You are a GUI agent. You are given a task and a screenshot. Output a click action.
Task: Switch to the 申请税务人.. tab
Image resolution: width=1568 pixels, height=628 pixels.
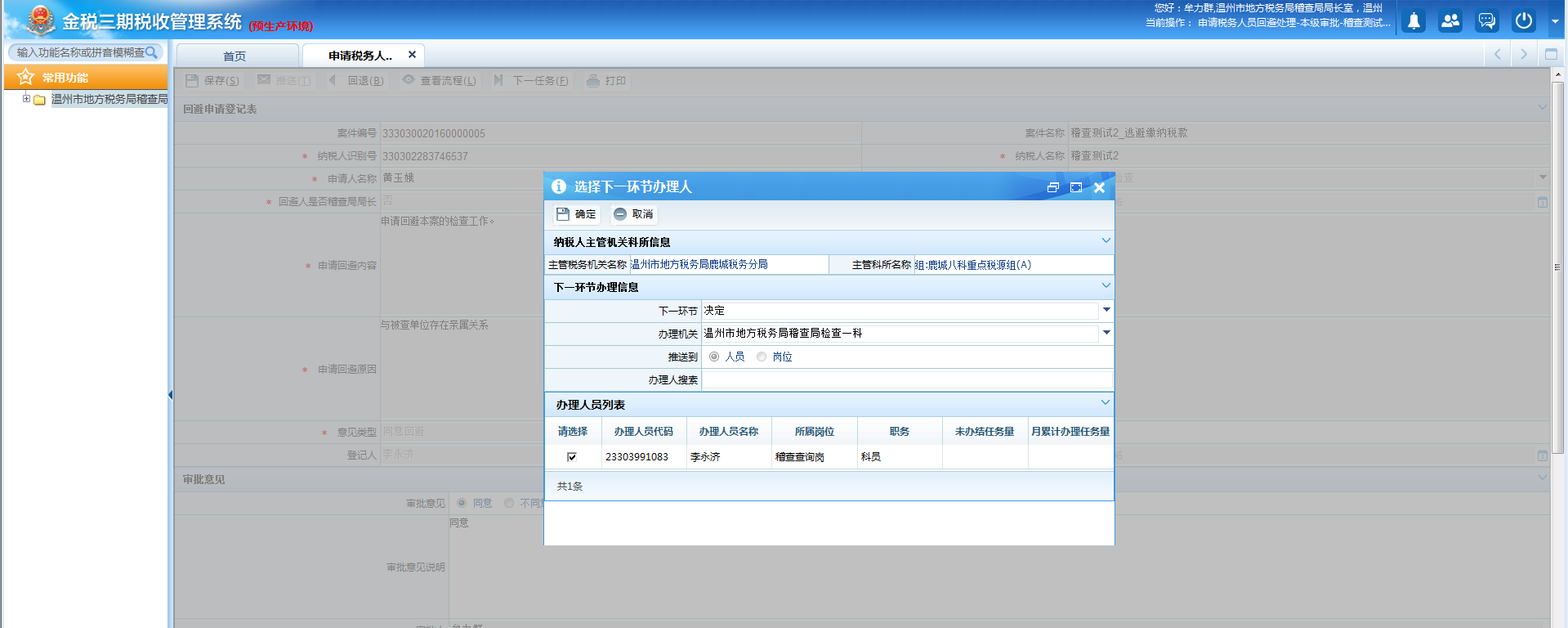[x=360, y=56]
